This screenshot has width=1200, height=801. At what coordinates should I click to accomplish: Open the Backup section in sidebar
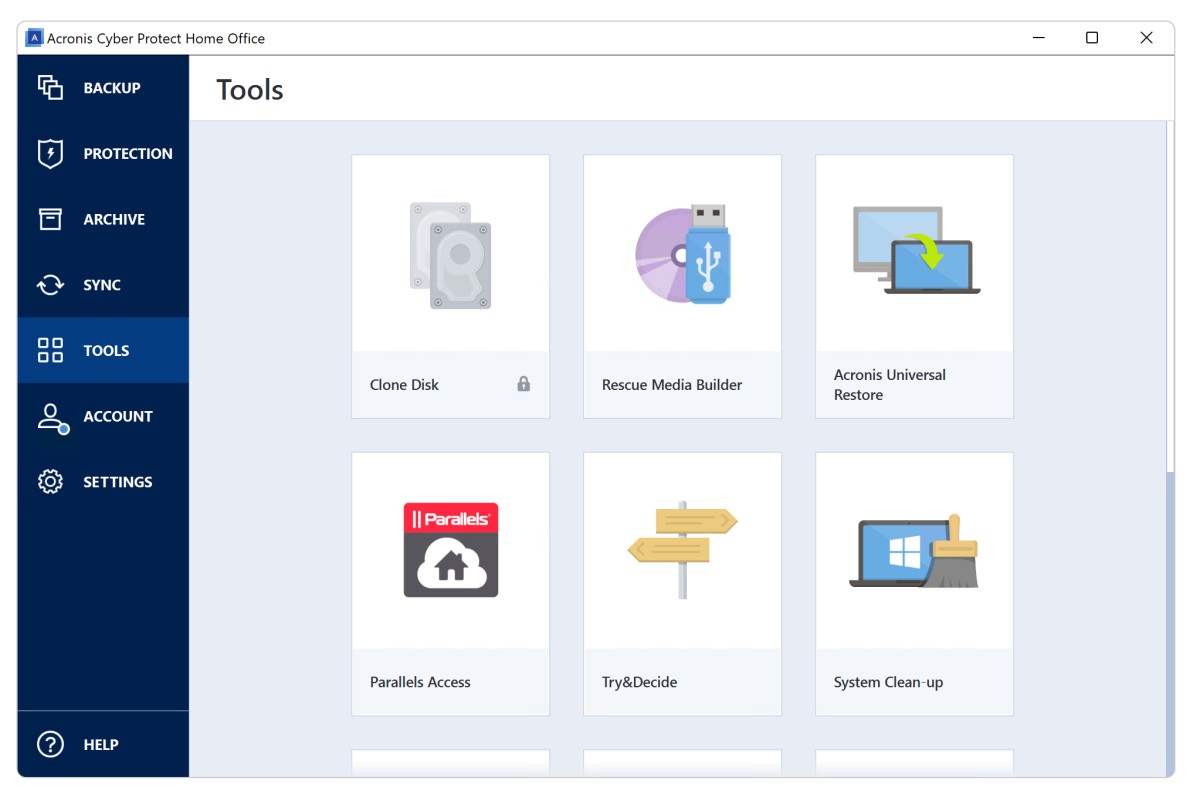click(x=103, y=88)
